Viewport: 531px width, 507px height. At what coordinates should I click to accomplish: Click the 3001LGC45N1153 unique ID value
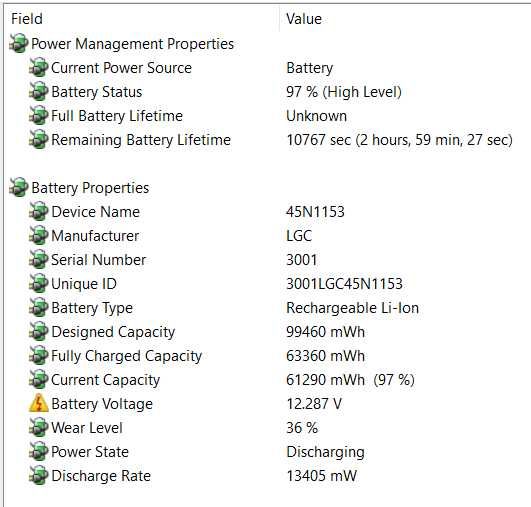(344, 284)
